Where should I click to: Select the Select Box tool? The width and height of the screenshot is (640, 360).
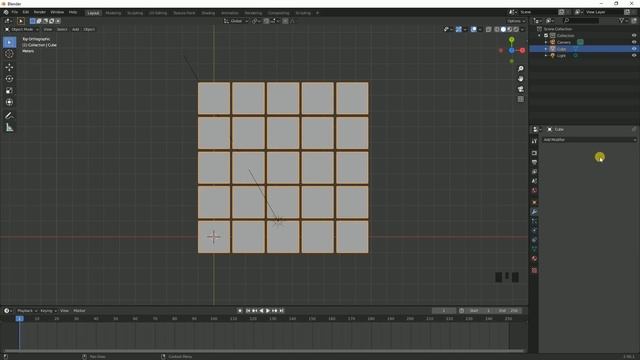click(9, 42)
